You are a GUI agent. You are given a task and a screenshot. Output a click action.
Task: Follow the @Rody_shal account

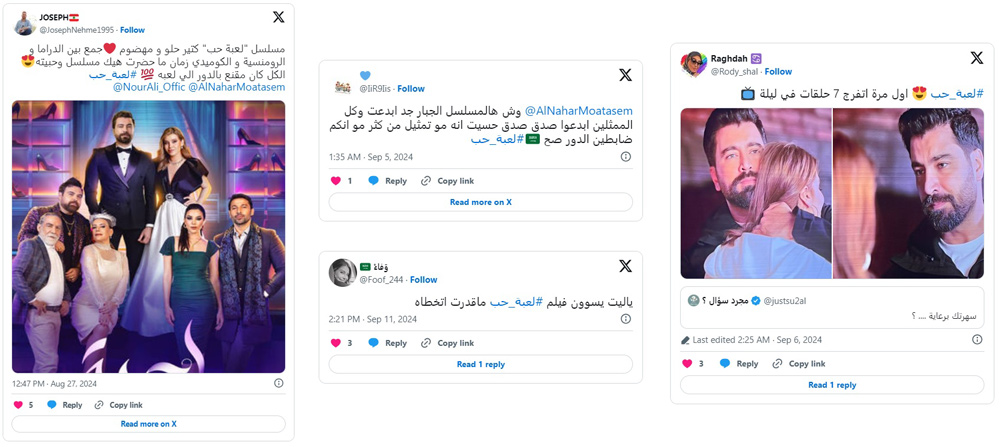click(x=778, y=71)
